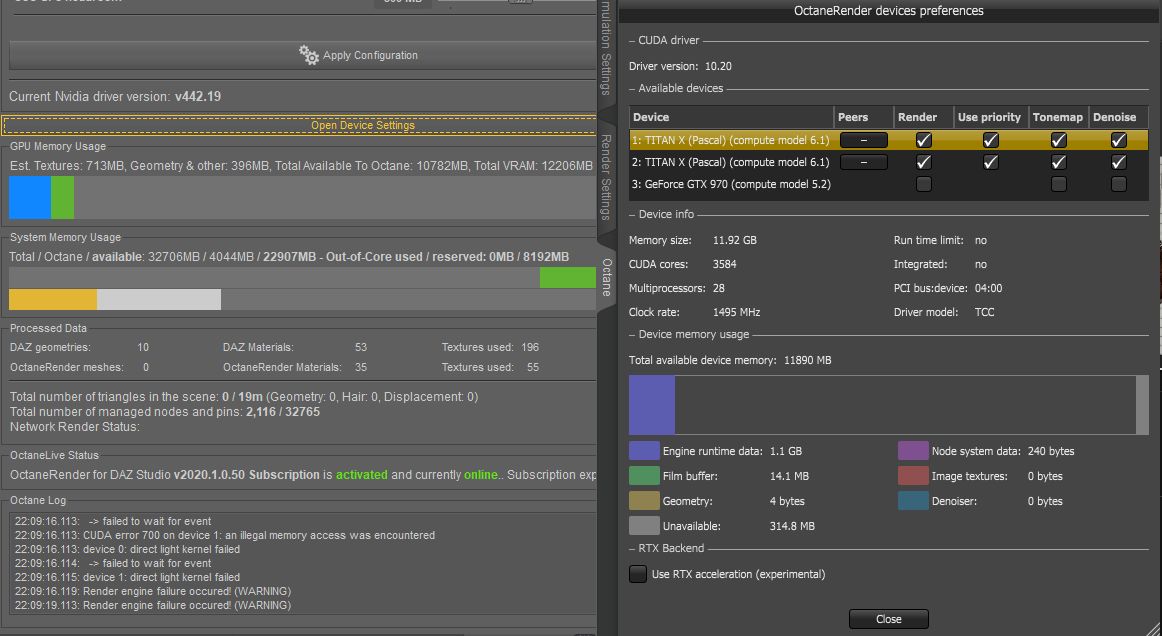Click the Node system data purple swatch
1162x636 pixels.
click(x=913, y=451)
